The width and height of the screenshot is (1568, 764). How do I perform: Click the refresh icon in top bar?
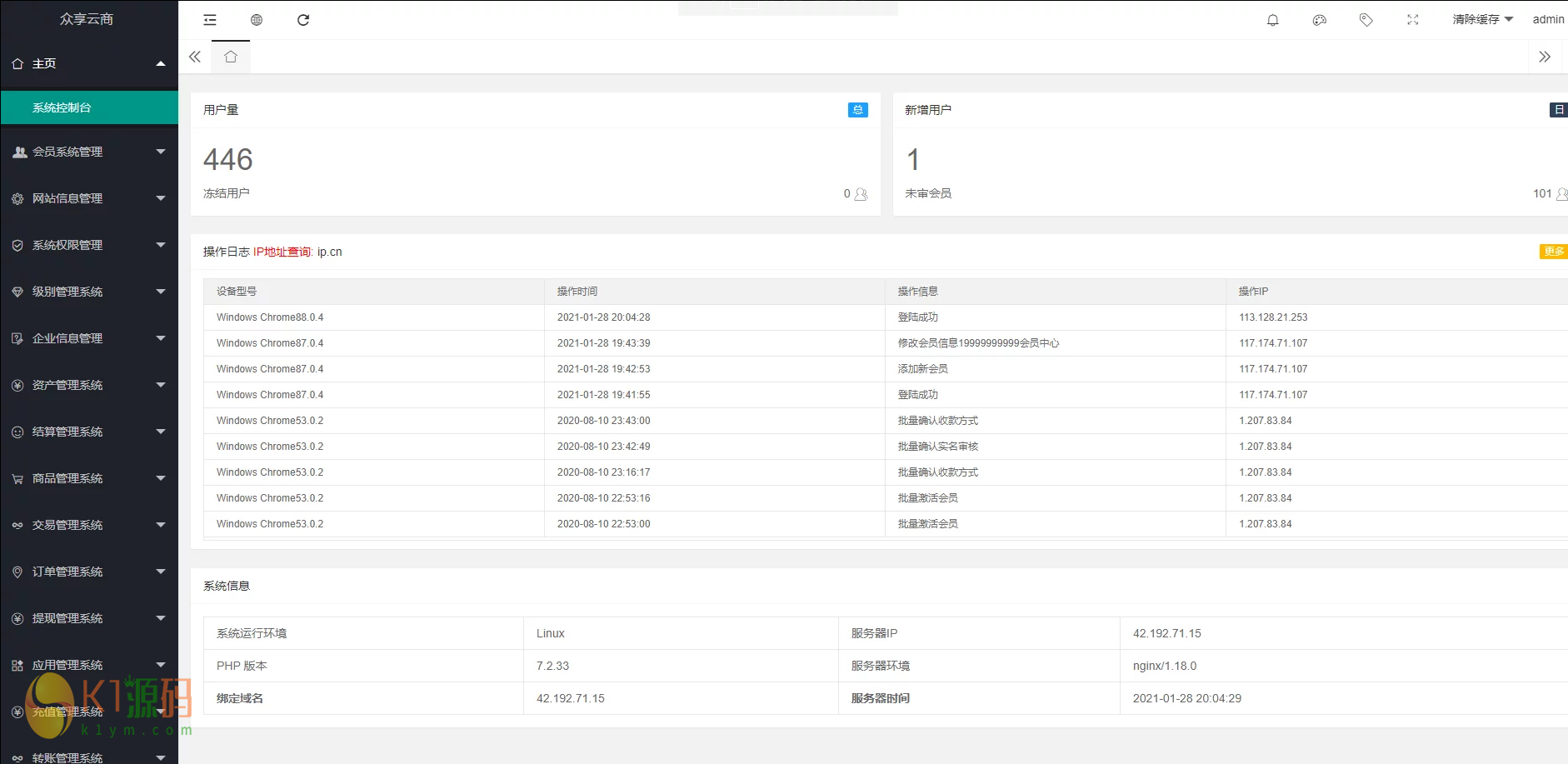click(303, 20)
